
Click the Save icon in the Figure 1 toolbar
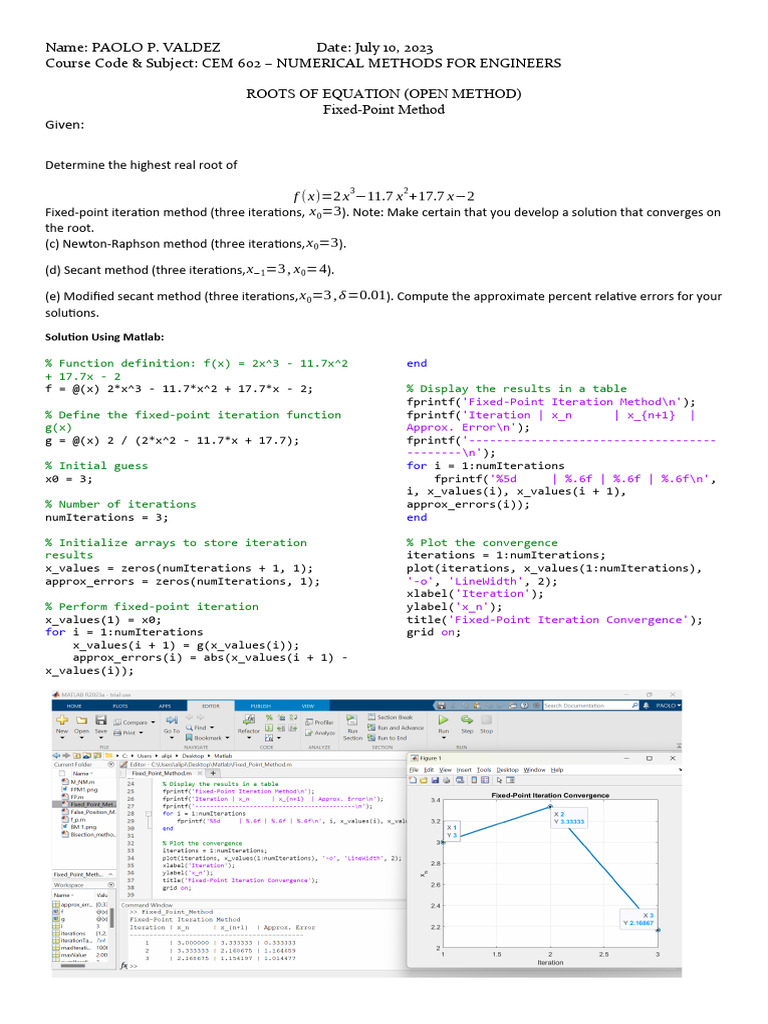point(435,780)
